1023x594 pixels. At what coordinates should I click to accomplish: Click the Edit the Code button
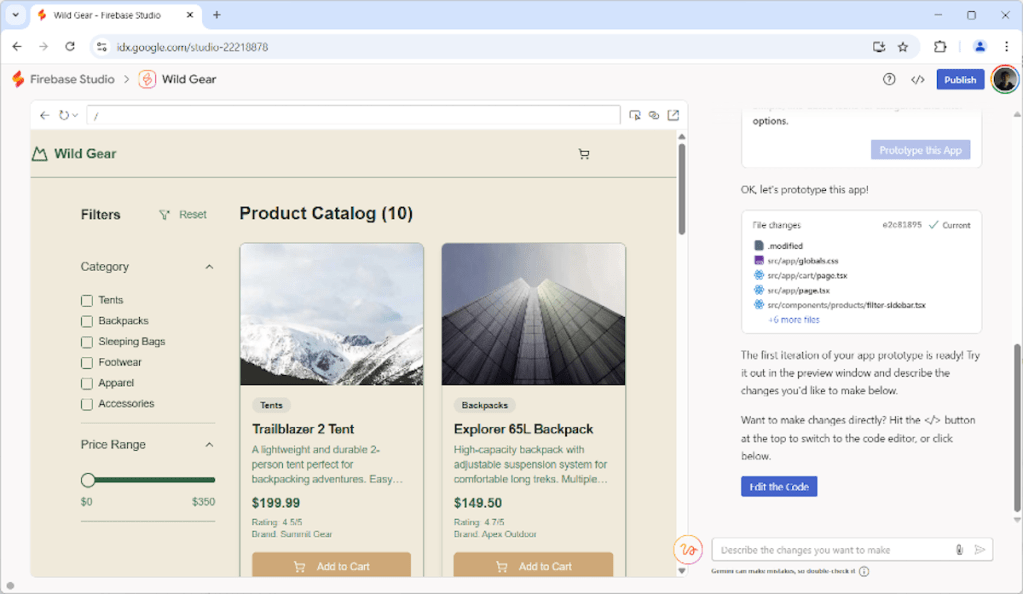tap(779, 486)
